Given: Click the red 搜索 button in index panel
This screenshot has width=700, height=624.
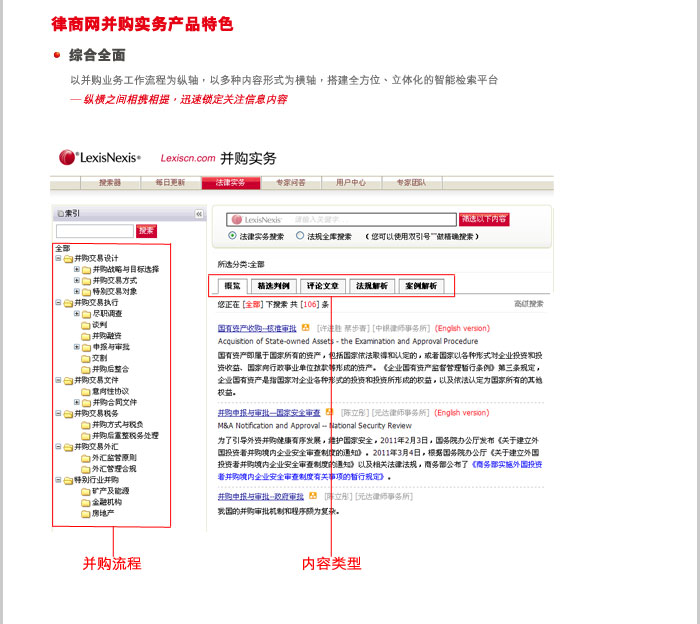Looking at the screenshot, I should 146,231.
